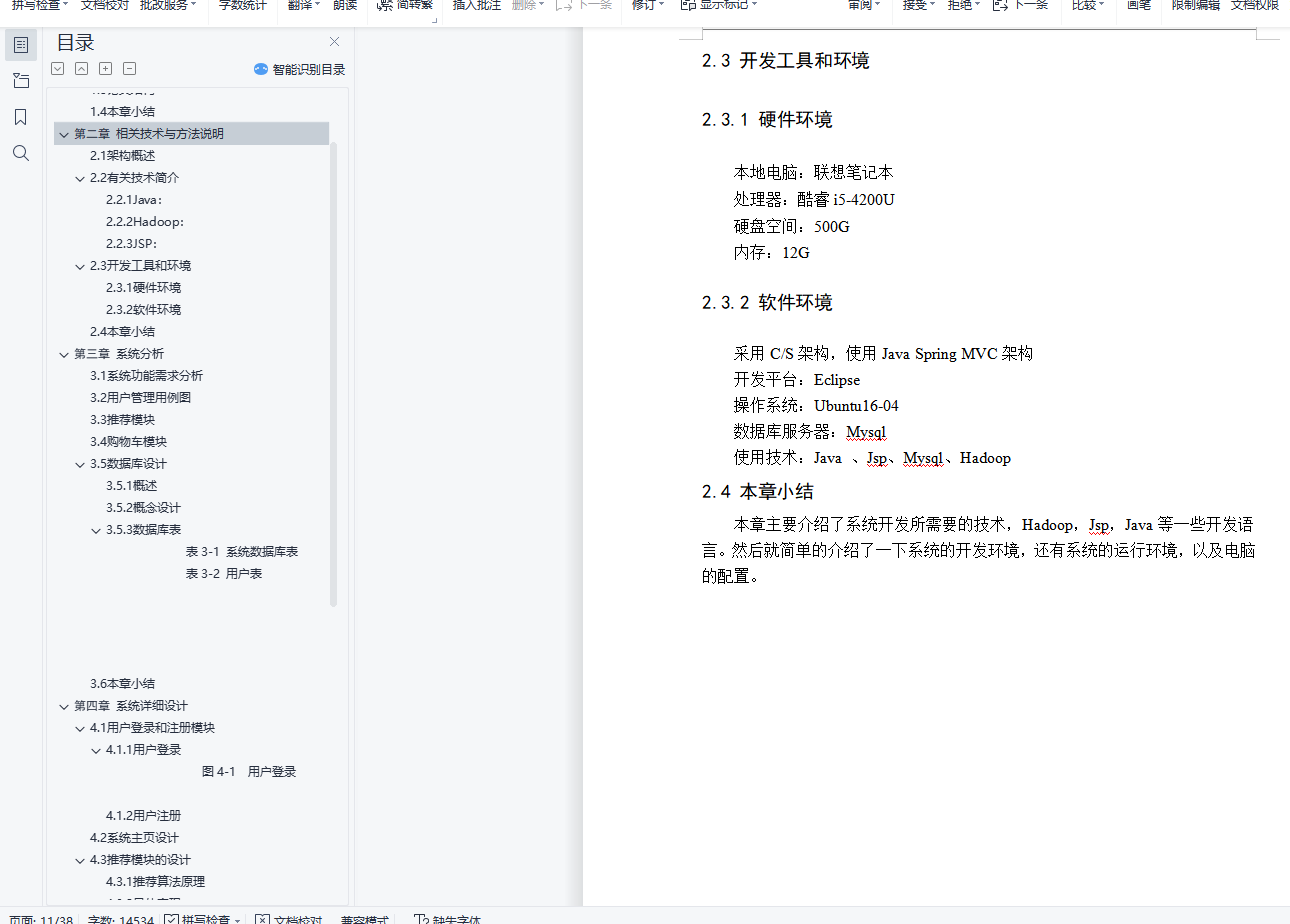The height and width of the screenshot is (924, 1290).
Task: Collapse the 2.2有关技术简介 tree arrow
Action: click(80, 178)
